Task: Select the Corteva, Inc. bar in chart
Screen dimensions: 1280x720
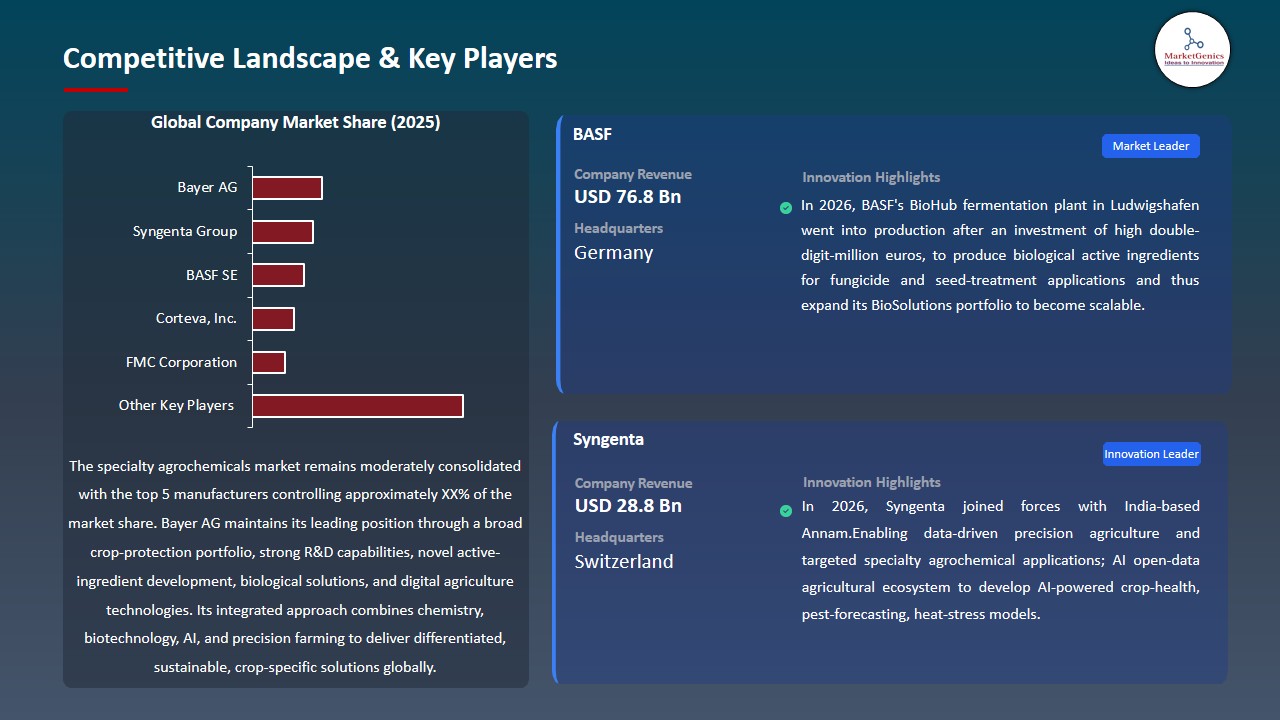Action: point(273,319)
